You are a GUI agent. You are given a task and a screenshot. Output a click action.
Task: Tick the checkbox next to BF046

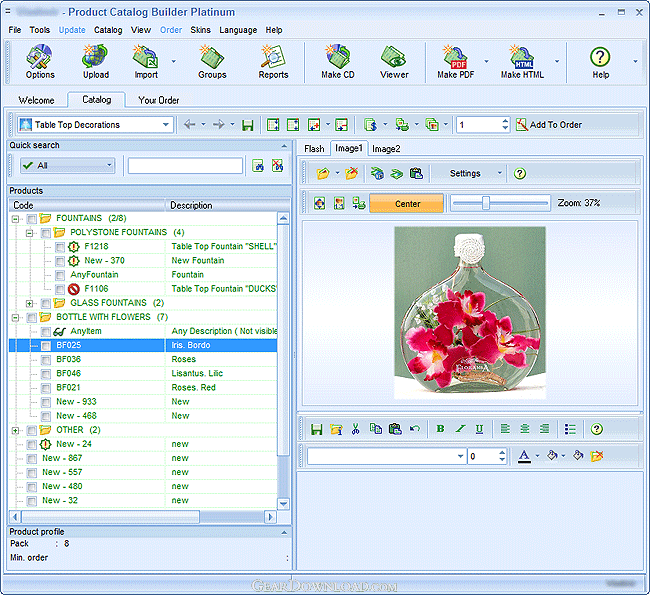tap(46, 374)
